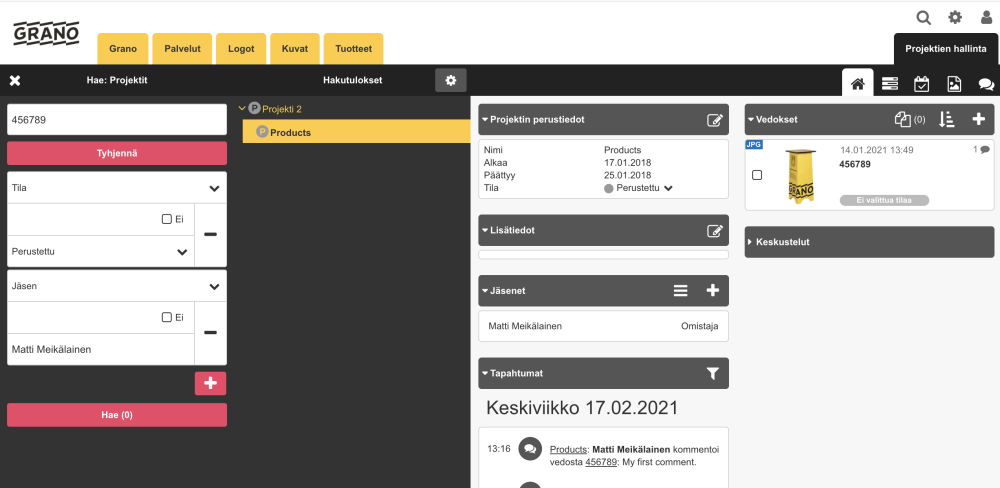
Task: Collapse the Projekti 2 tree node
Action: 242,109
